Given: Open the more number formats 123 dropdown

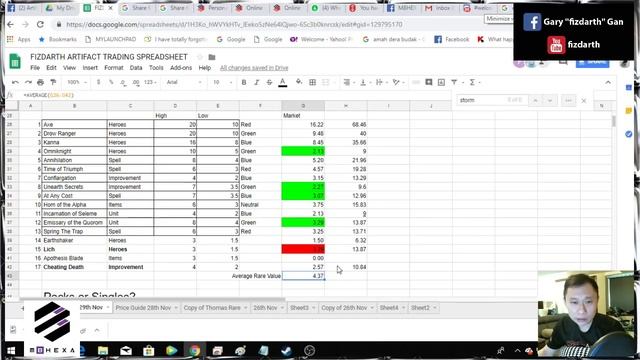Looking at the screenshot, I should (x=150, y=82).
